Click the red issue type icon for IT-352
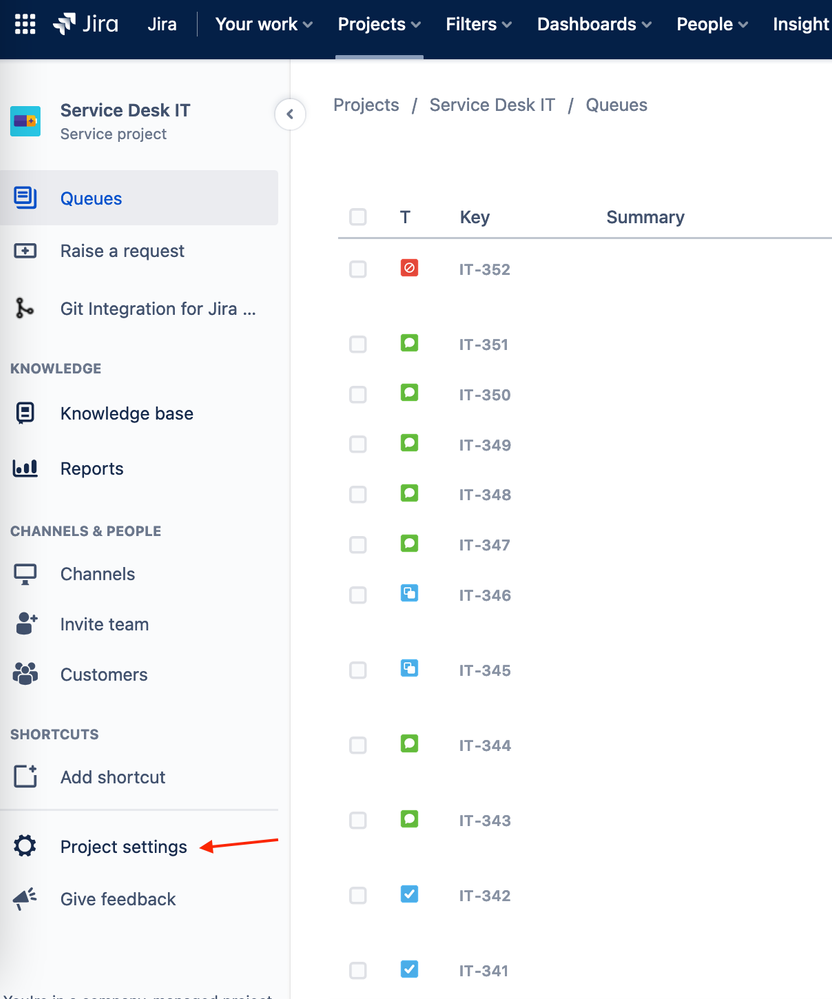 coord(409,268)
